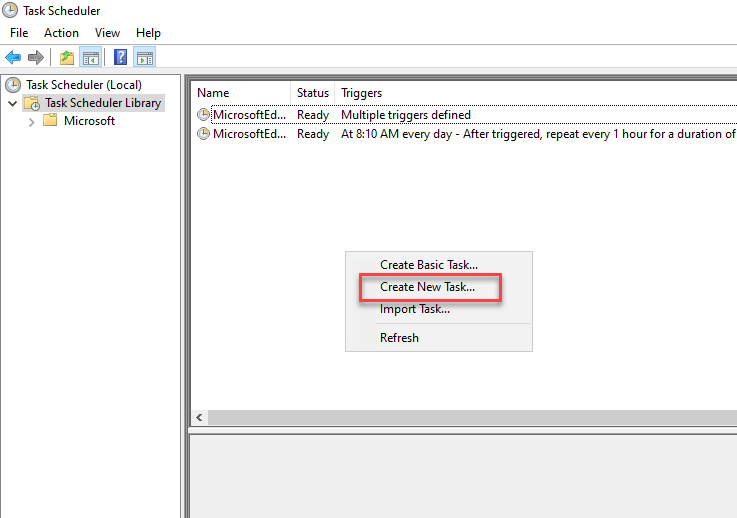Click the Microsoft folder icon
The image size is (737, 518).
[50, 120]
